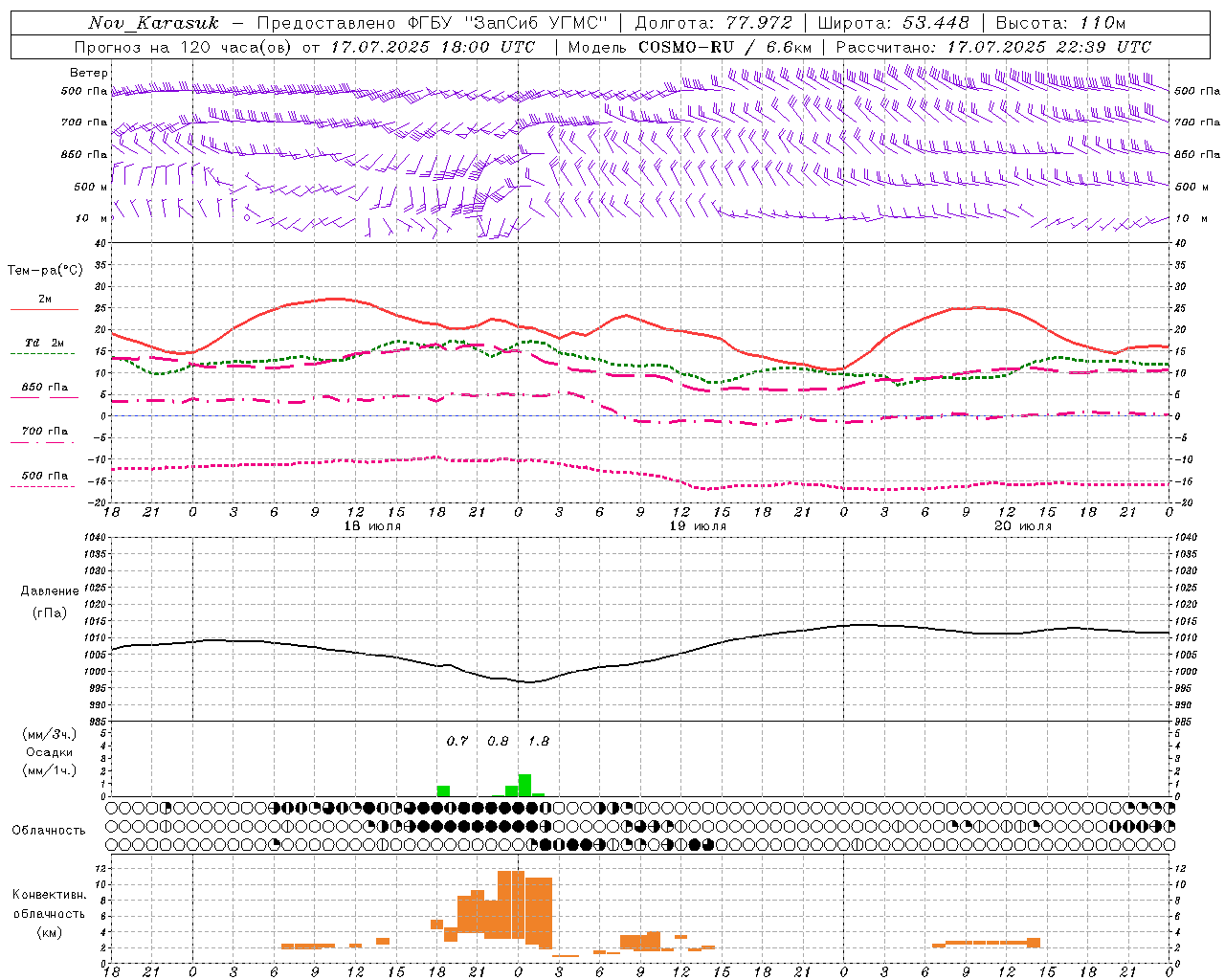Click the station name Nov_Karasuk
This screenshot has width=1225, height=980.
click(x=153, y=23)
